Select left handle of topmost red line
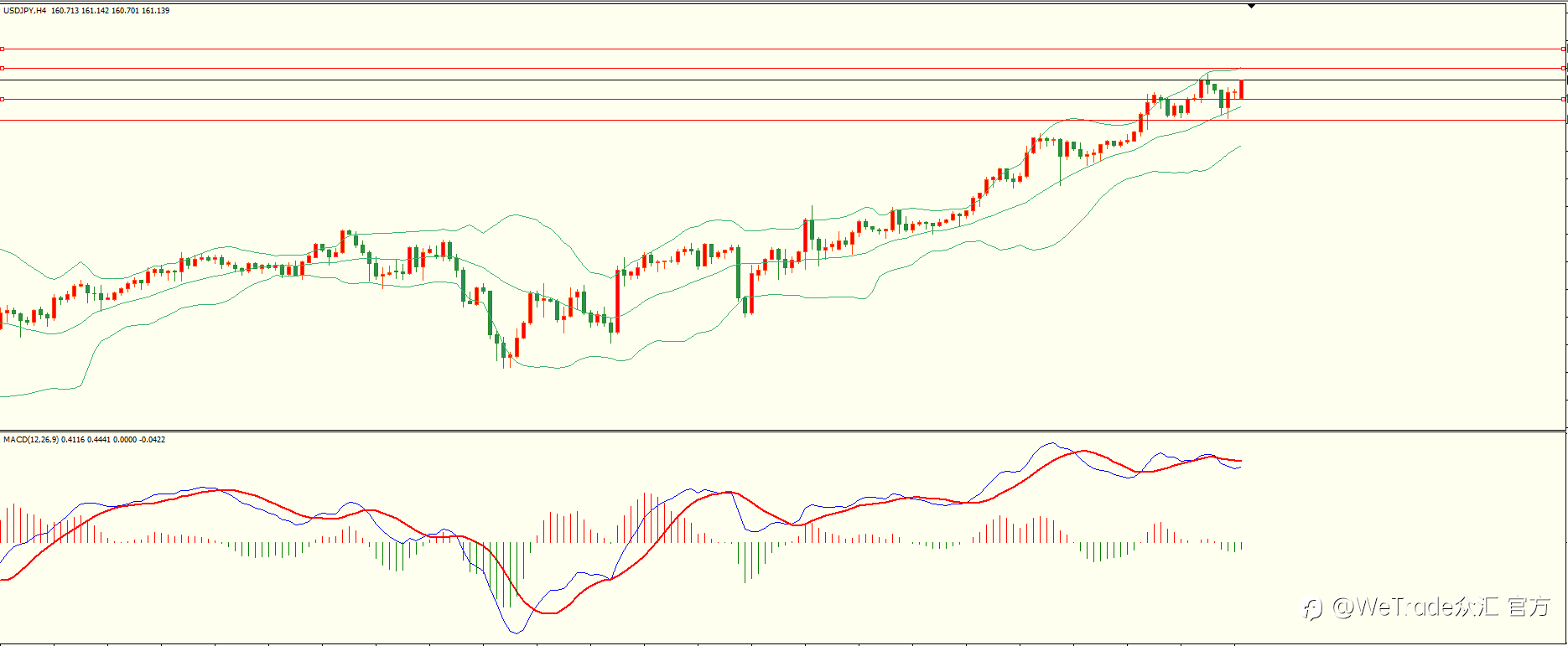 pyautogui.click(x=3, y=49)
